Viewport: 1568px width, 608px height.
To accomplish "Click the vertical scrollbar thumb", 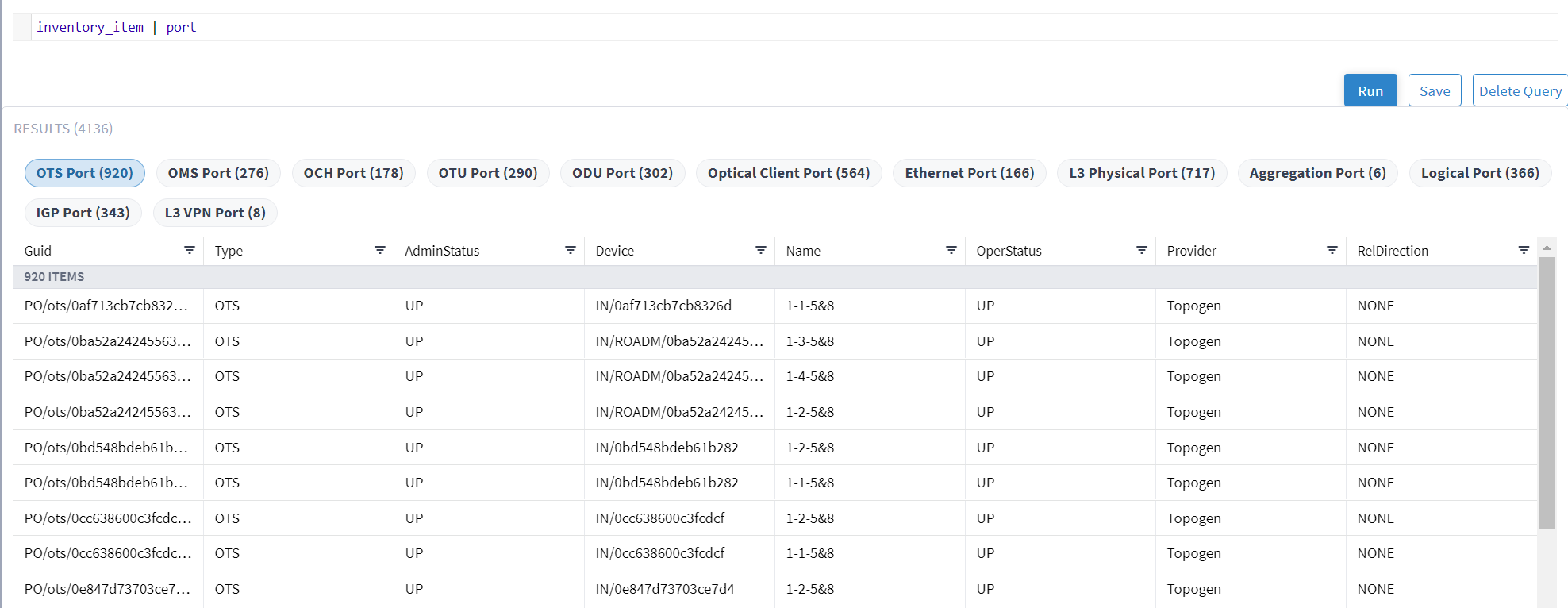I will (x=1547, y=393).
